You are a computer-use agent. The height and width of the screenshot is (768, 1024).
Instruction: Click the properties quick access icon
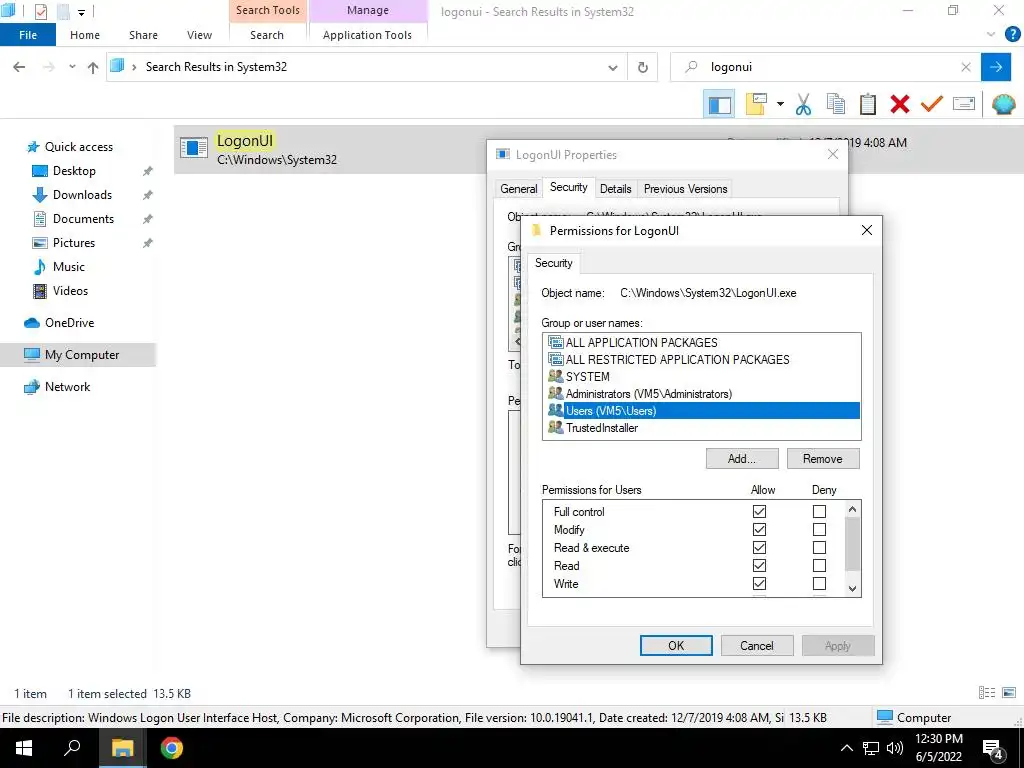pyautogui.click(x=41, y=12)
